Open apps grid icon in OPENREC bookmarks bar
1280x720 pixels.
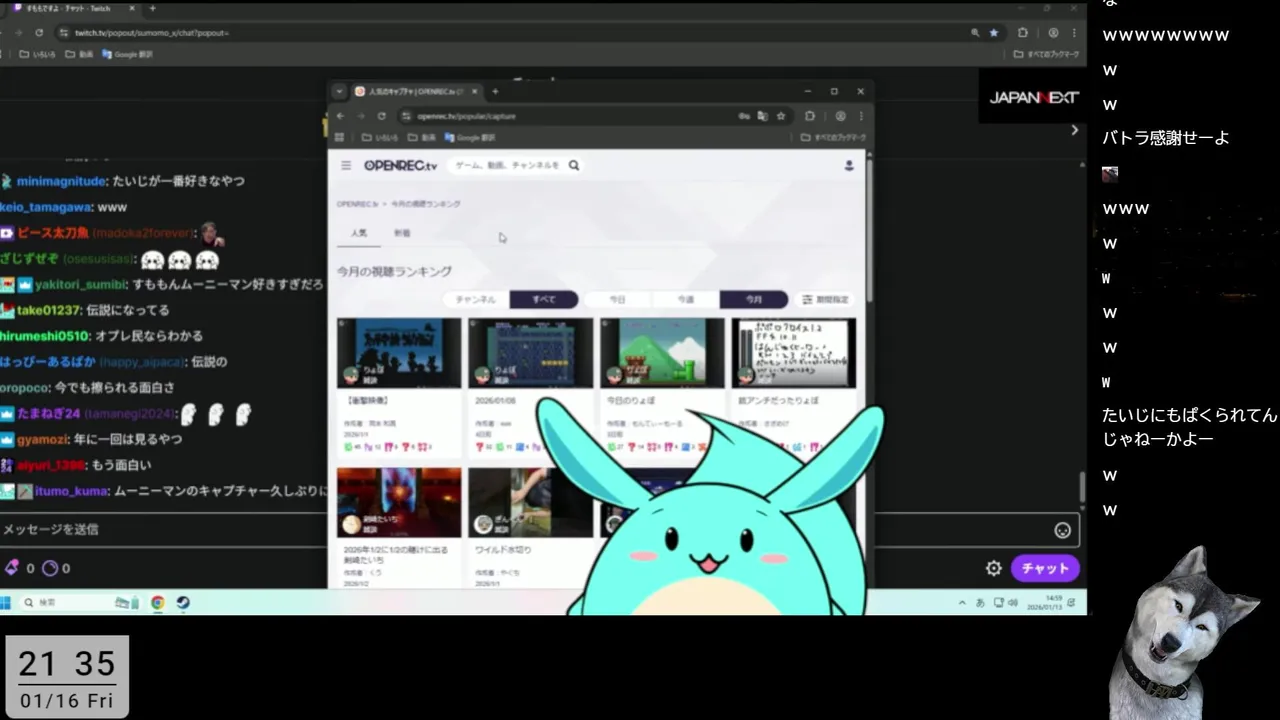tap(339, 138)
